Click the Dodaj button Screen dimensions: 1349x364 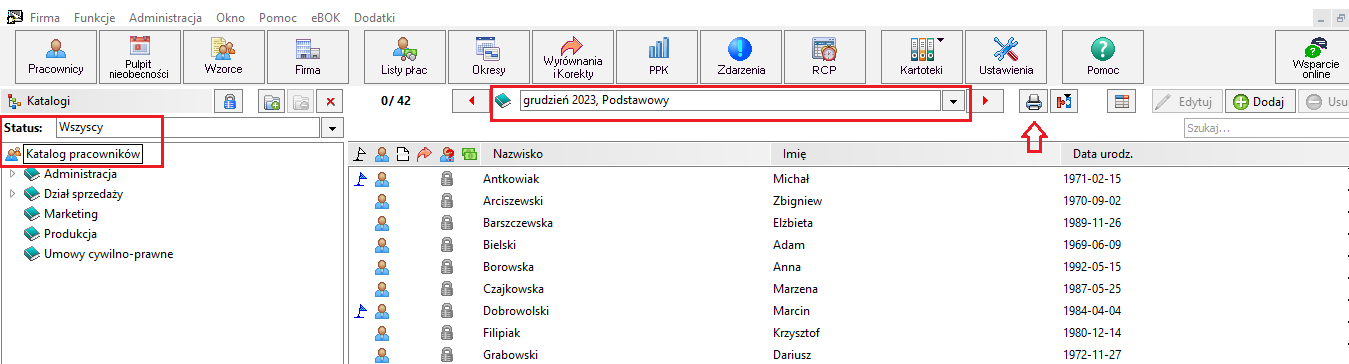point(1260,101)
